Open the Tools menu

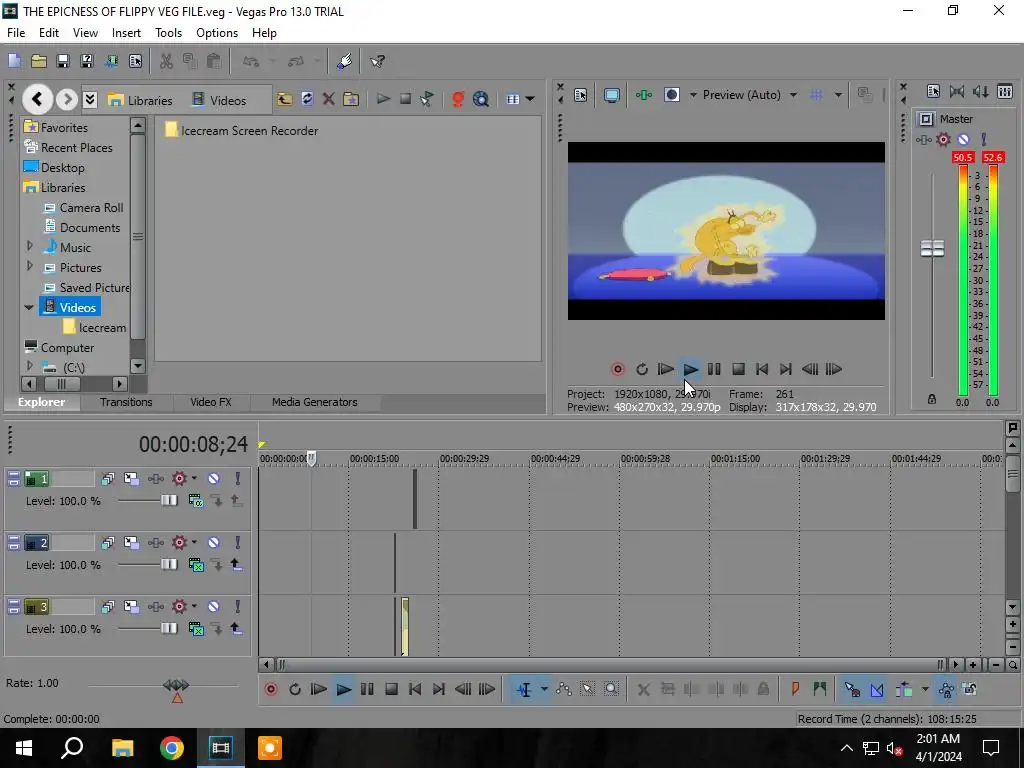[168, 33]
